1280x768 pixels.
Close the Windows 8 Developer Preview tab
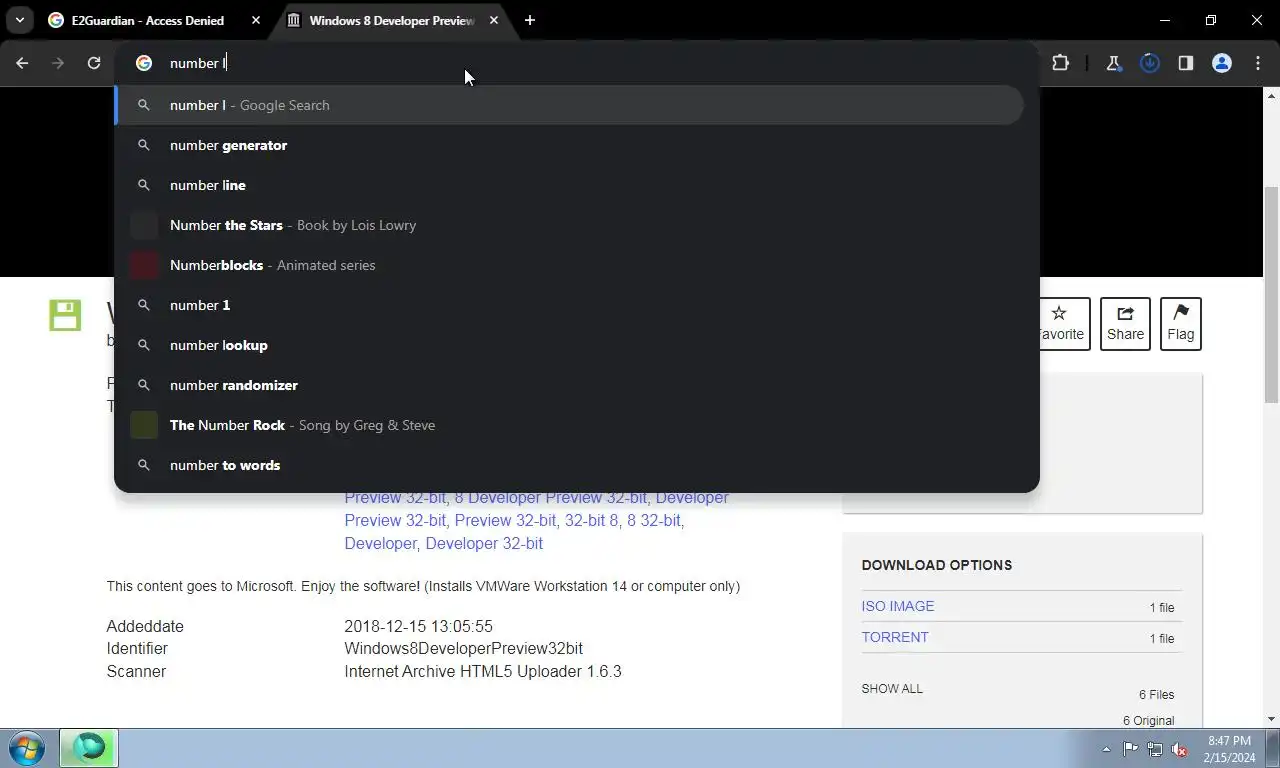point(494,20)
